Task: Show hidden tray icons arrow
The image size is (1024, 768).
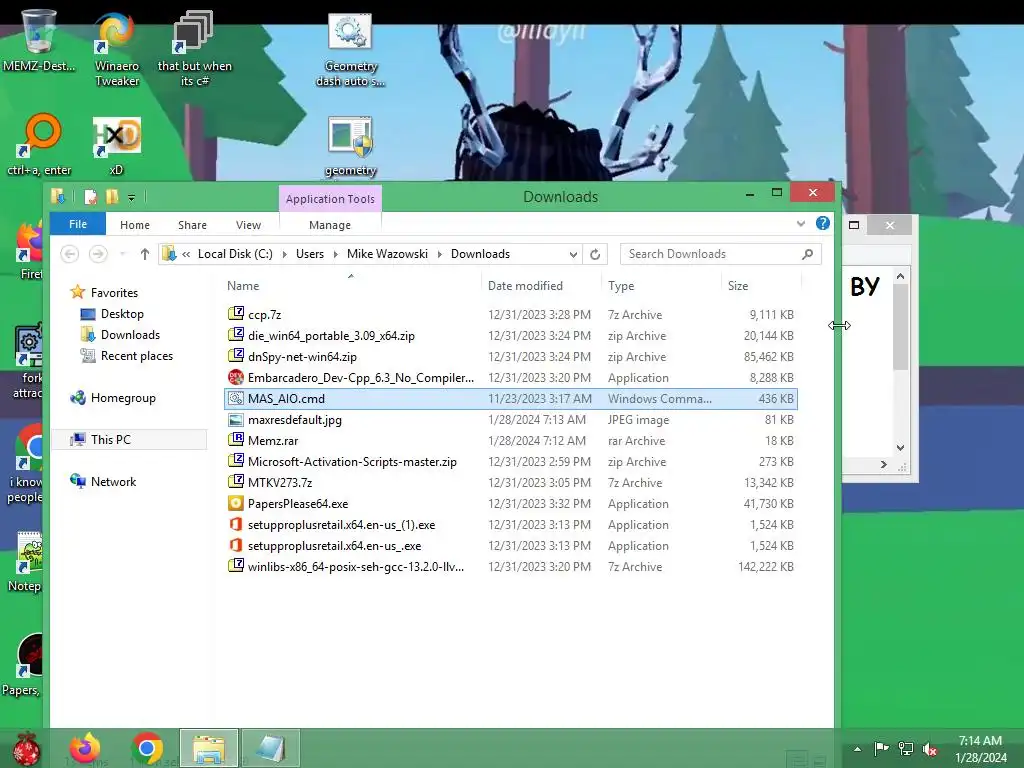Action: [x=857, y=749]
